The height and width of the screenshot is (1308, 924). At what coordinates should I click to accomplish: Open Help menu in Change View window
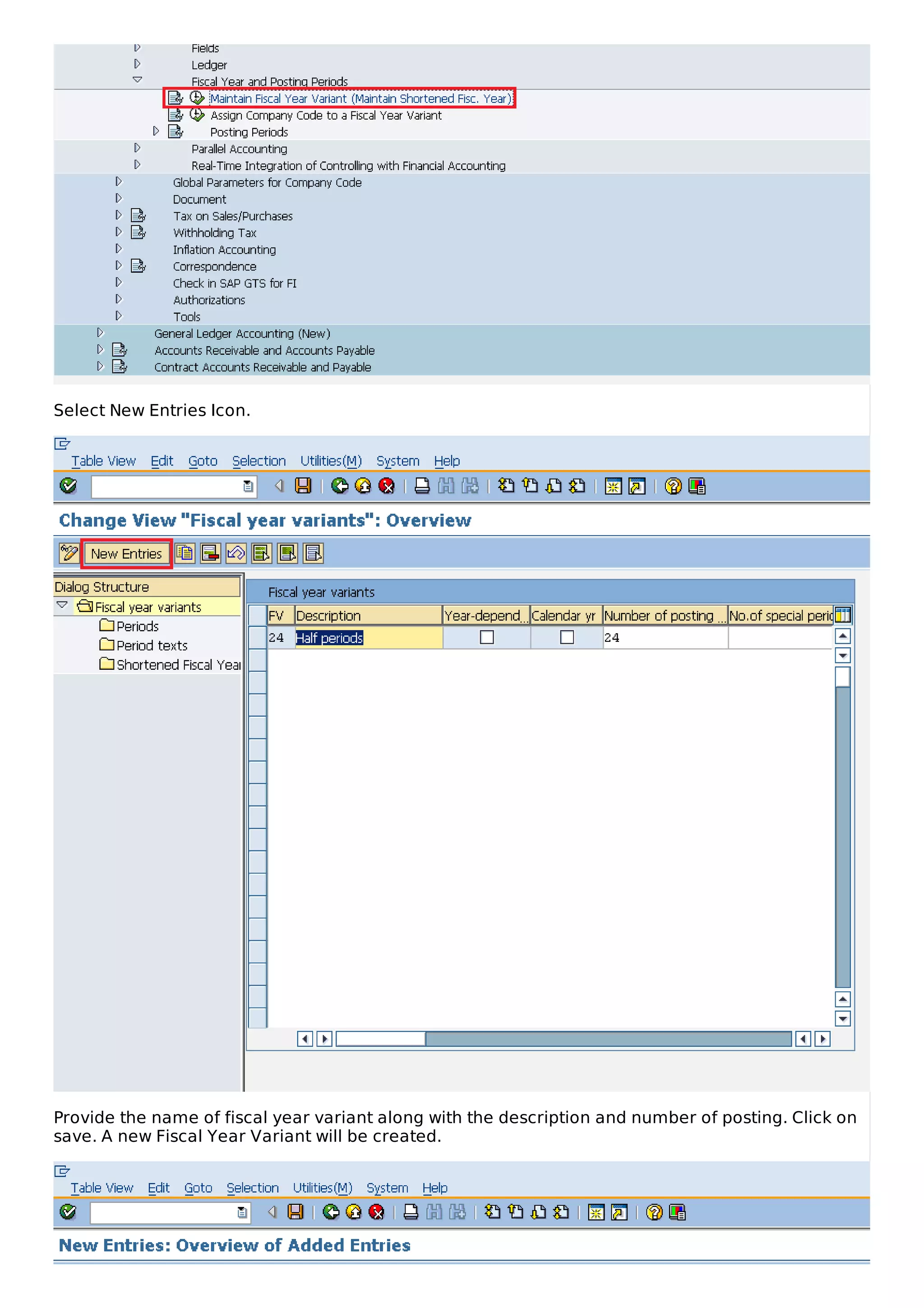[447, 461]
